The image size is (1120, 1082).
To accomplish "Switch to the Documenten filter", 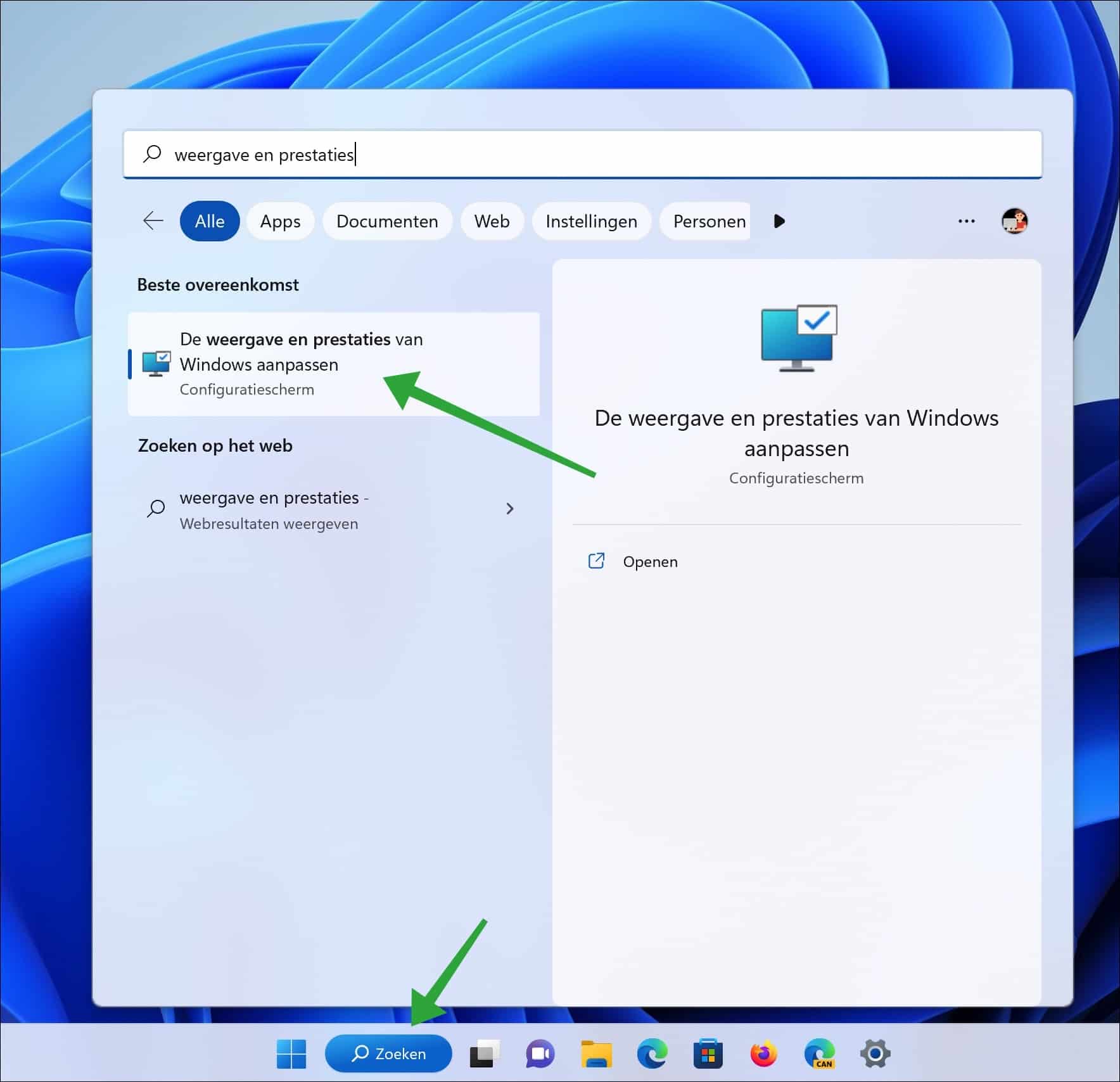I will [x=387, y=221].
